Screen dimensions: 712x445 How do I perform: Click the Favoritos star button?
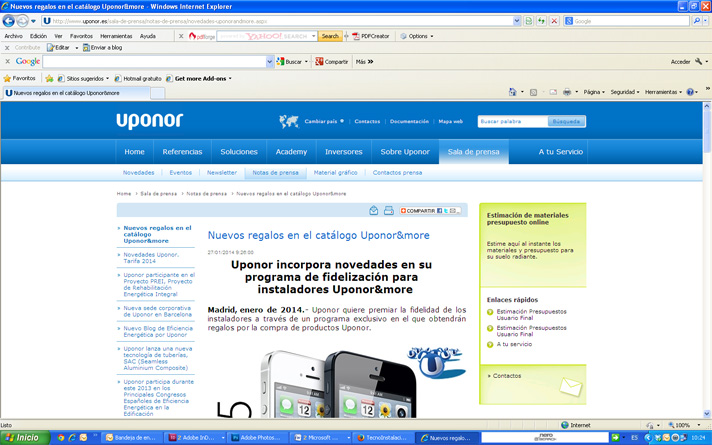point(20,78)
